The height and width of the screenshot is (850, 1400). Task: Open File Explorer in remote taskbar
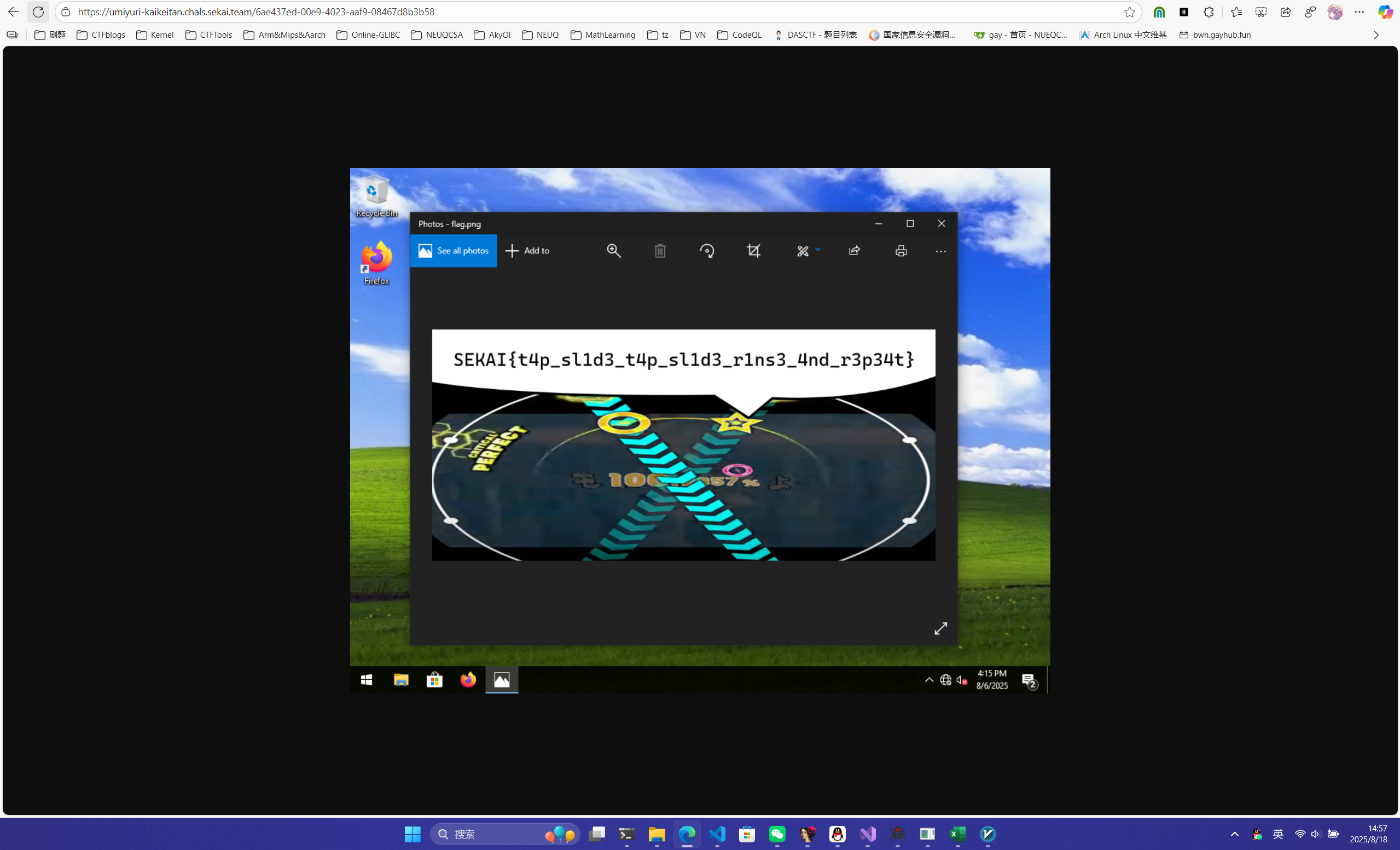[401, 679]
